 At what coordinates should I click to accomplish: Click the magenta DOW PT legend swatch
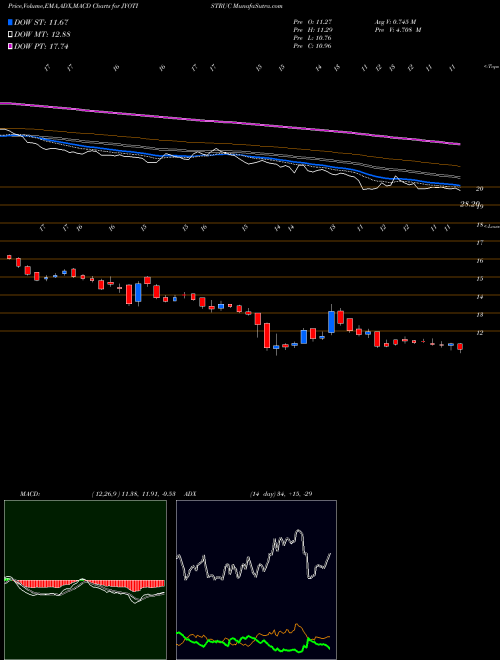coord(10,46)
